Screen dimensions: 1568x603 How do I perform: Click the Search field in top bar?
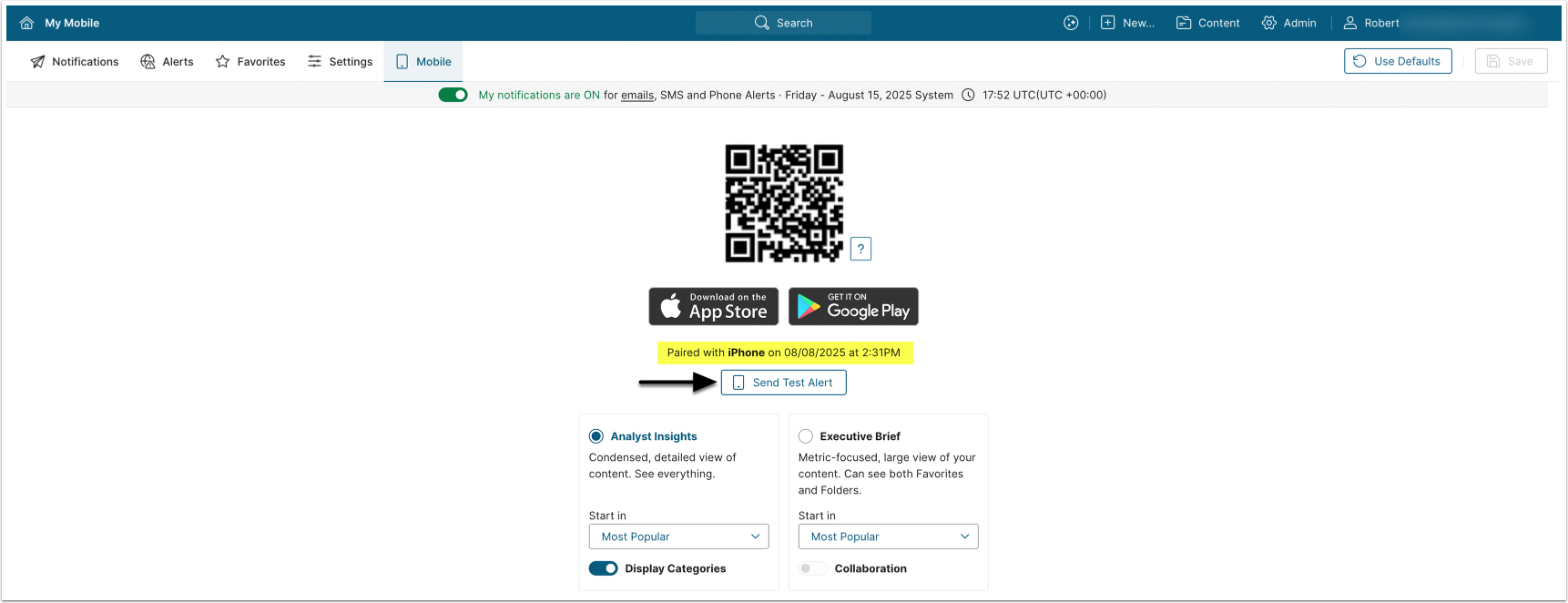click(x=783, y=23)
